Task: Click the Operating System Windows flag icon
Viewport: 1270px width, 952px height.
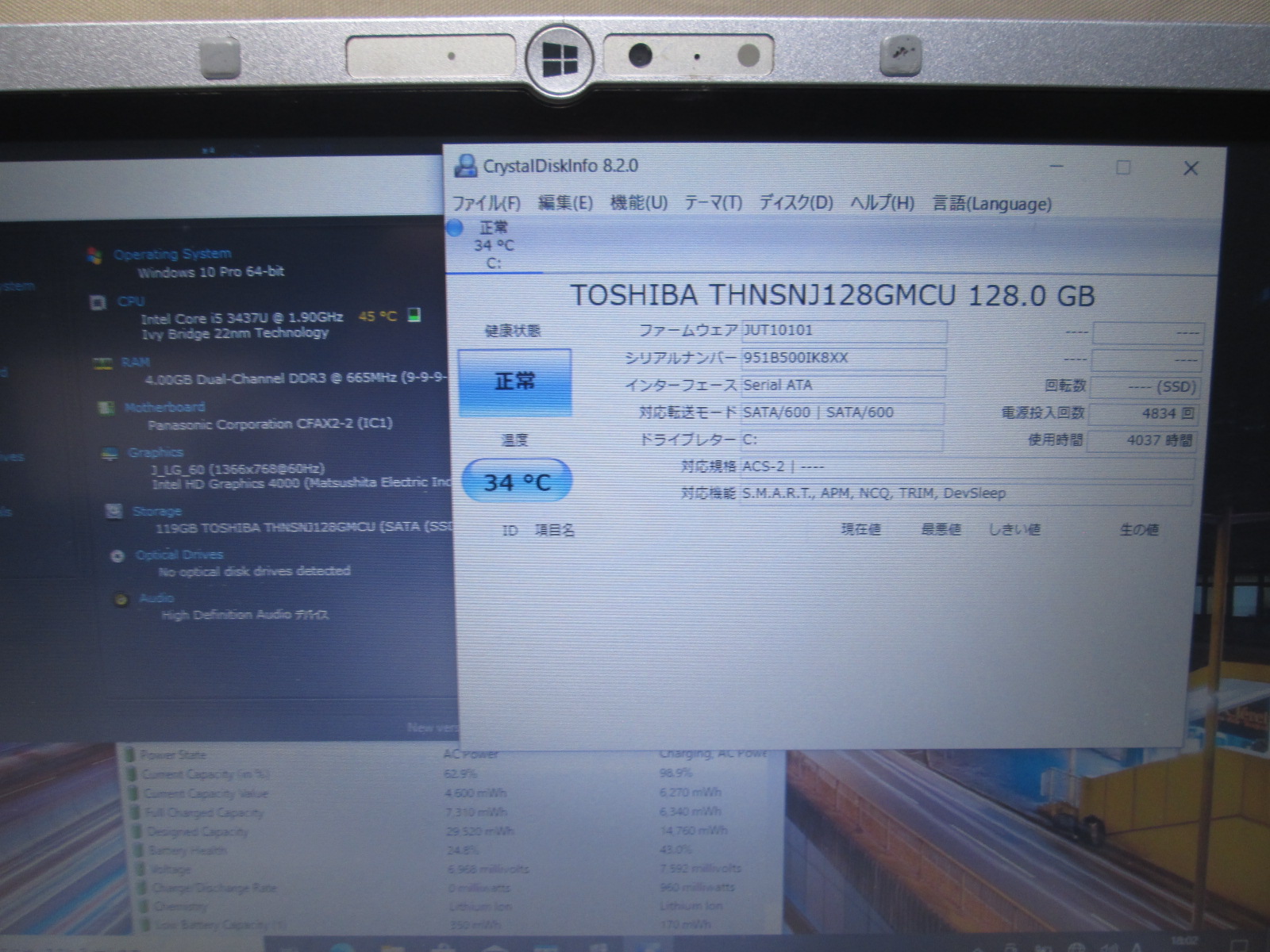Action: coord(95,255)
